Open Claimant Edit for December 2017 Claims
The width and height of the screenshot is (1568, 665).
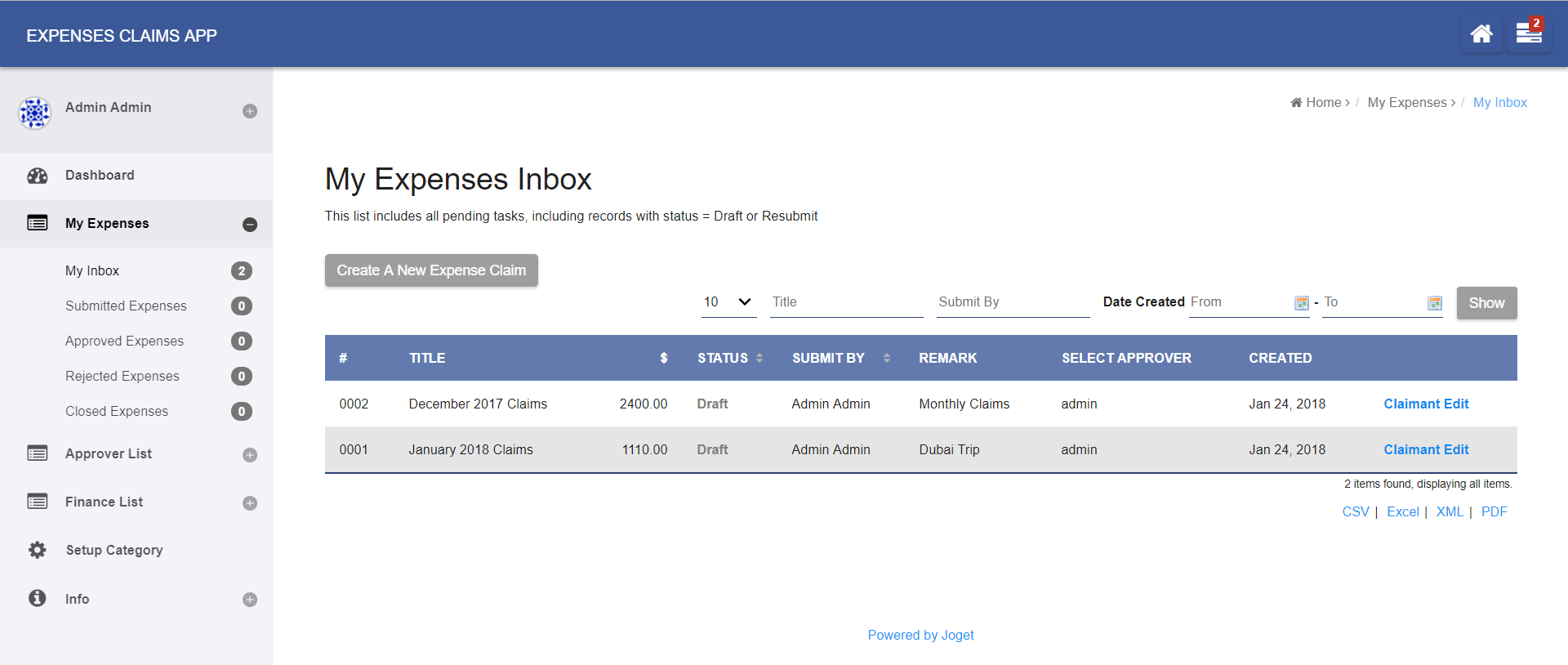pos(1425,404)
